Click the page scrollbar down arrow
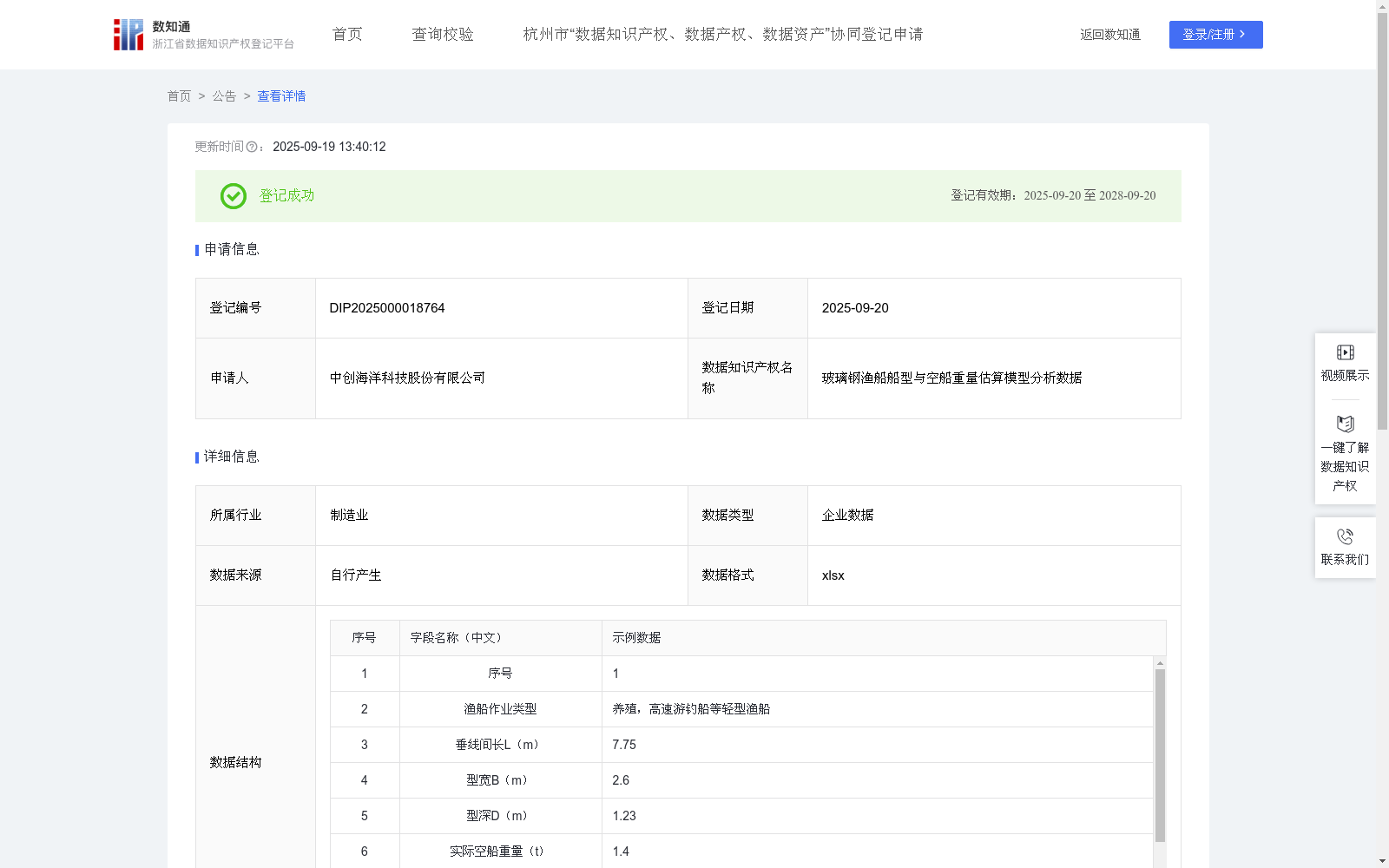 pos(1382,861)
